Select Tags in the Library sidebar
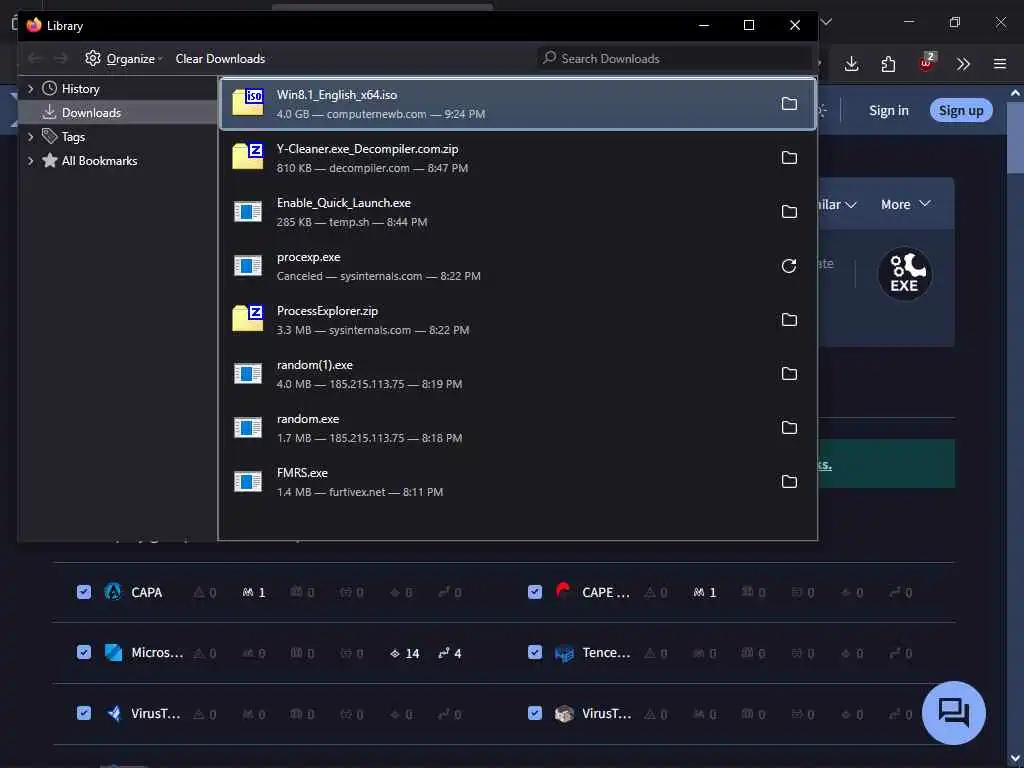The width and height of the screenshot is (1024, 768). (x=118, y=137)
